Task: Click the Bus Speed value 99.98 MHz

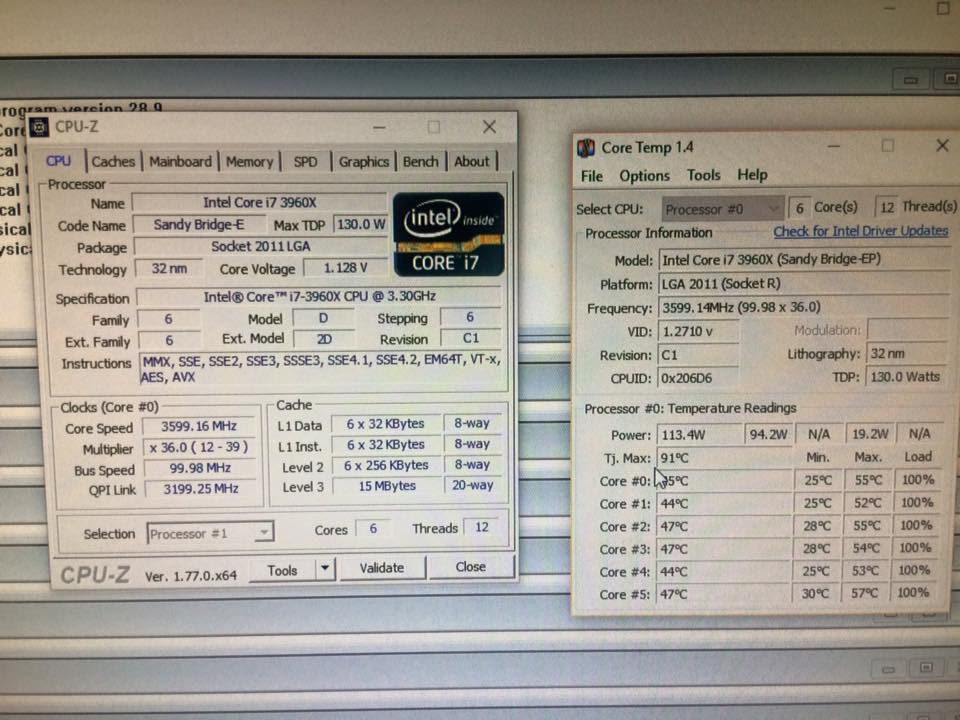Action: pyautogui.click(x=201, y=468)
